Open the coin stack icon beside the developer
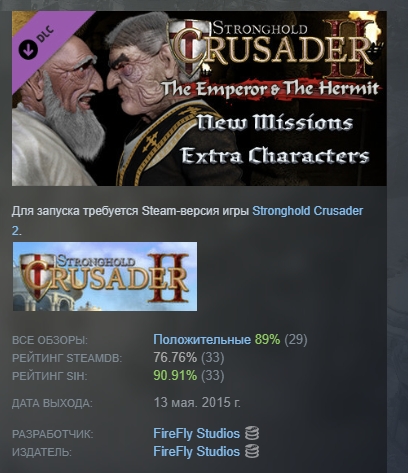Image resolution: width=408 pixels, height=473 pixels. pos(252,433)
